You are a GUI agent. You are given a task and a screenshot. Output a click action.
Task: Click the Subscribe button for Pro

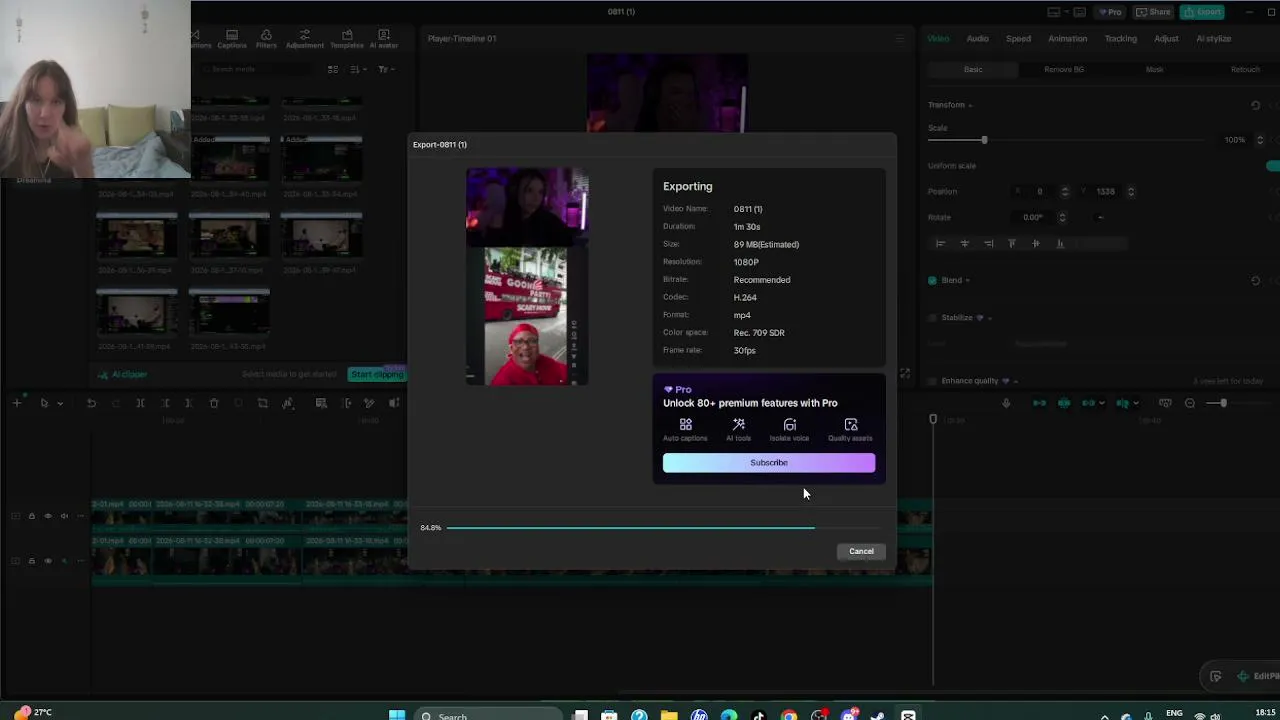pyautogui.click(x=769, y=462)
